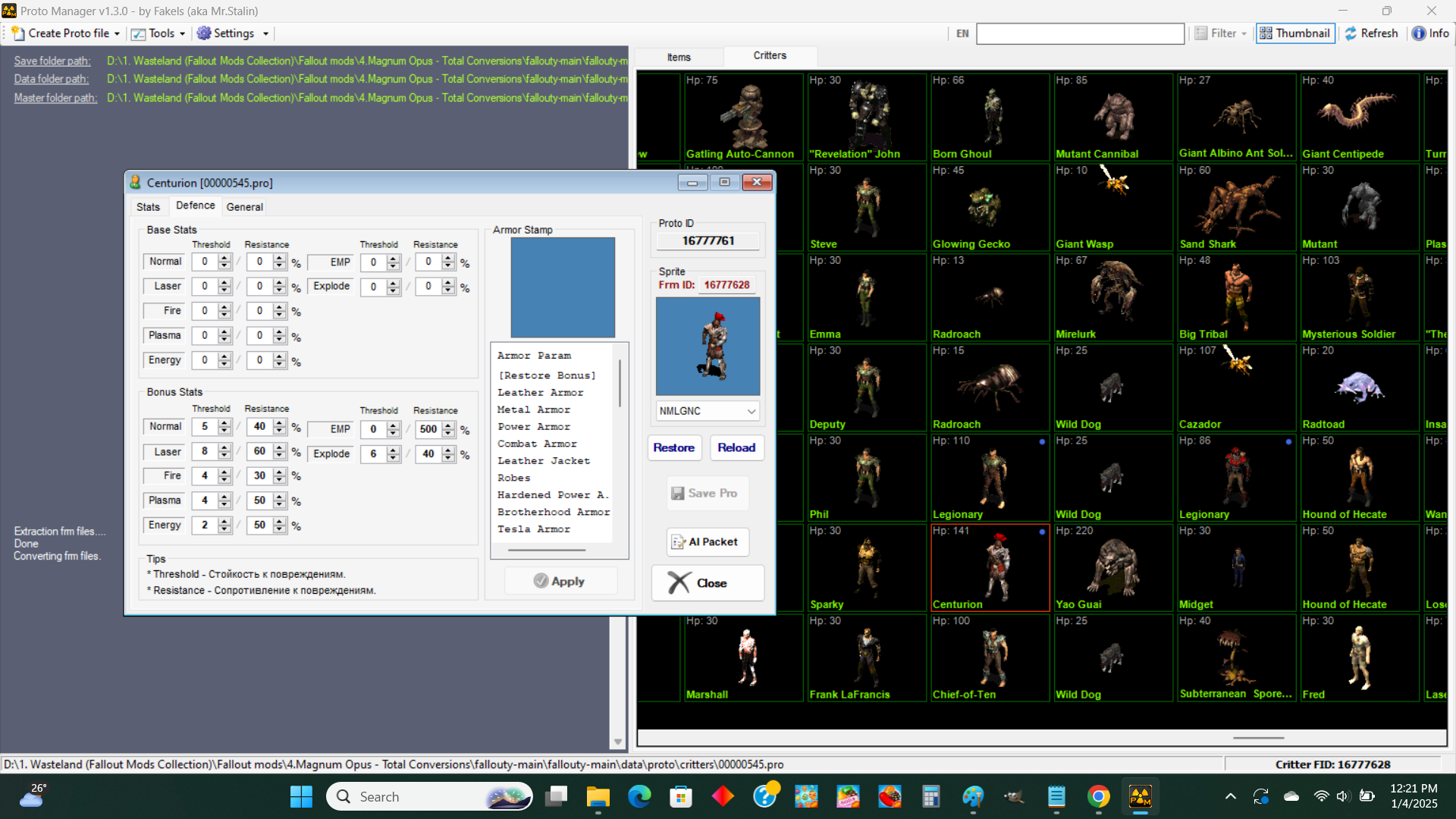Screen dimensions: 1456x819
Task: Open Windows Start menu
Action: pyautogui.click(x=301, y=796)
